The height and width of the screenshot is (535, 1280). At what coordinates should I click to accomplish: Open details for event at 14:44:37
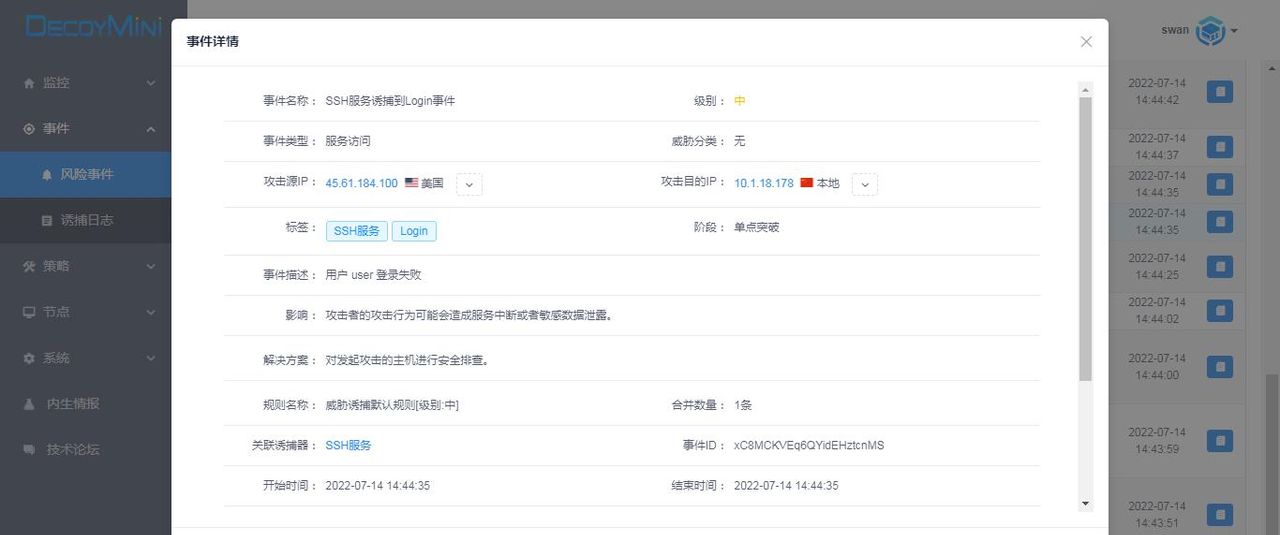[1219, 147]
